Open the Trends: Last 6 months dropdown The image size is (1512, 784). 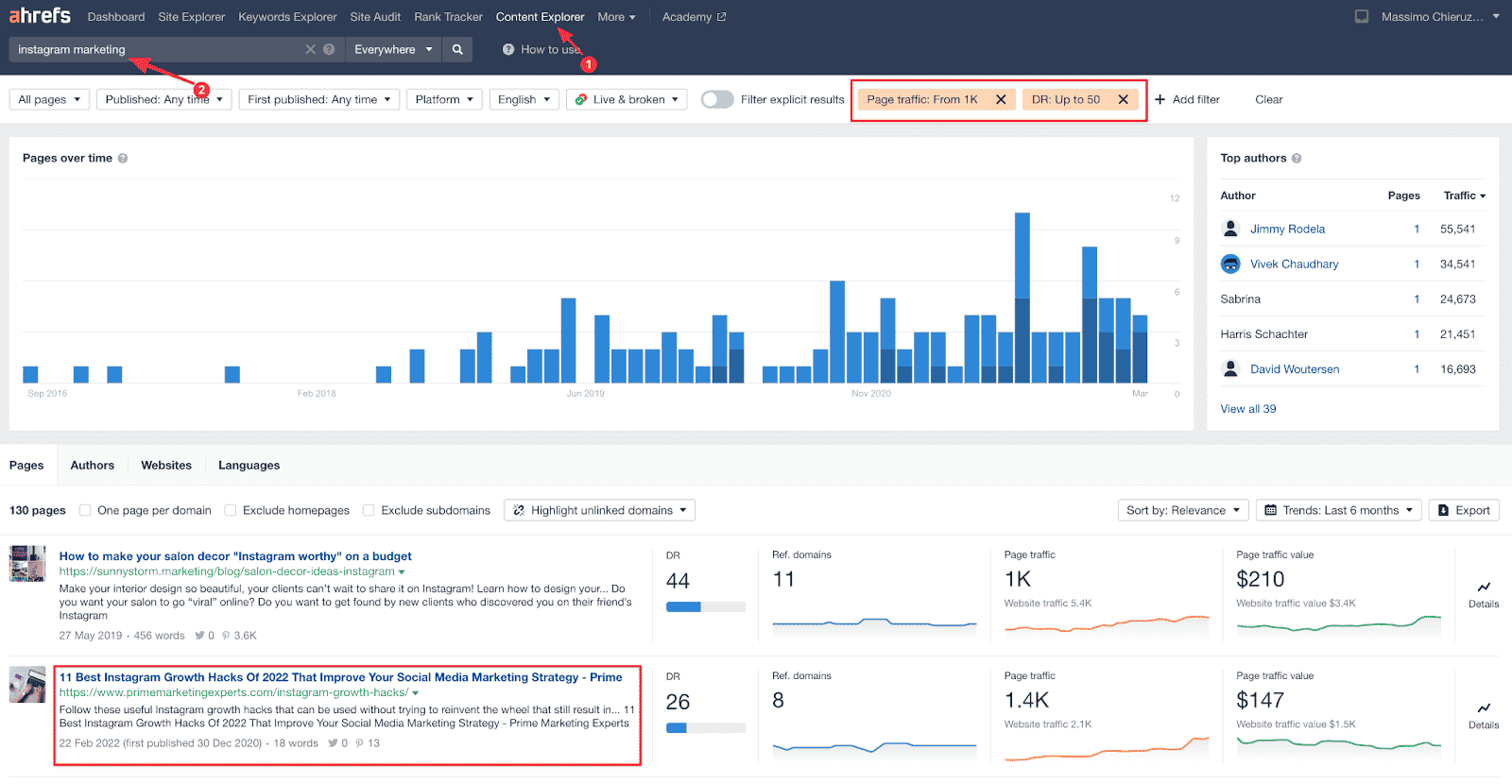coord(1339,510)
